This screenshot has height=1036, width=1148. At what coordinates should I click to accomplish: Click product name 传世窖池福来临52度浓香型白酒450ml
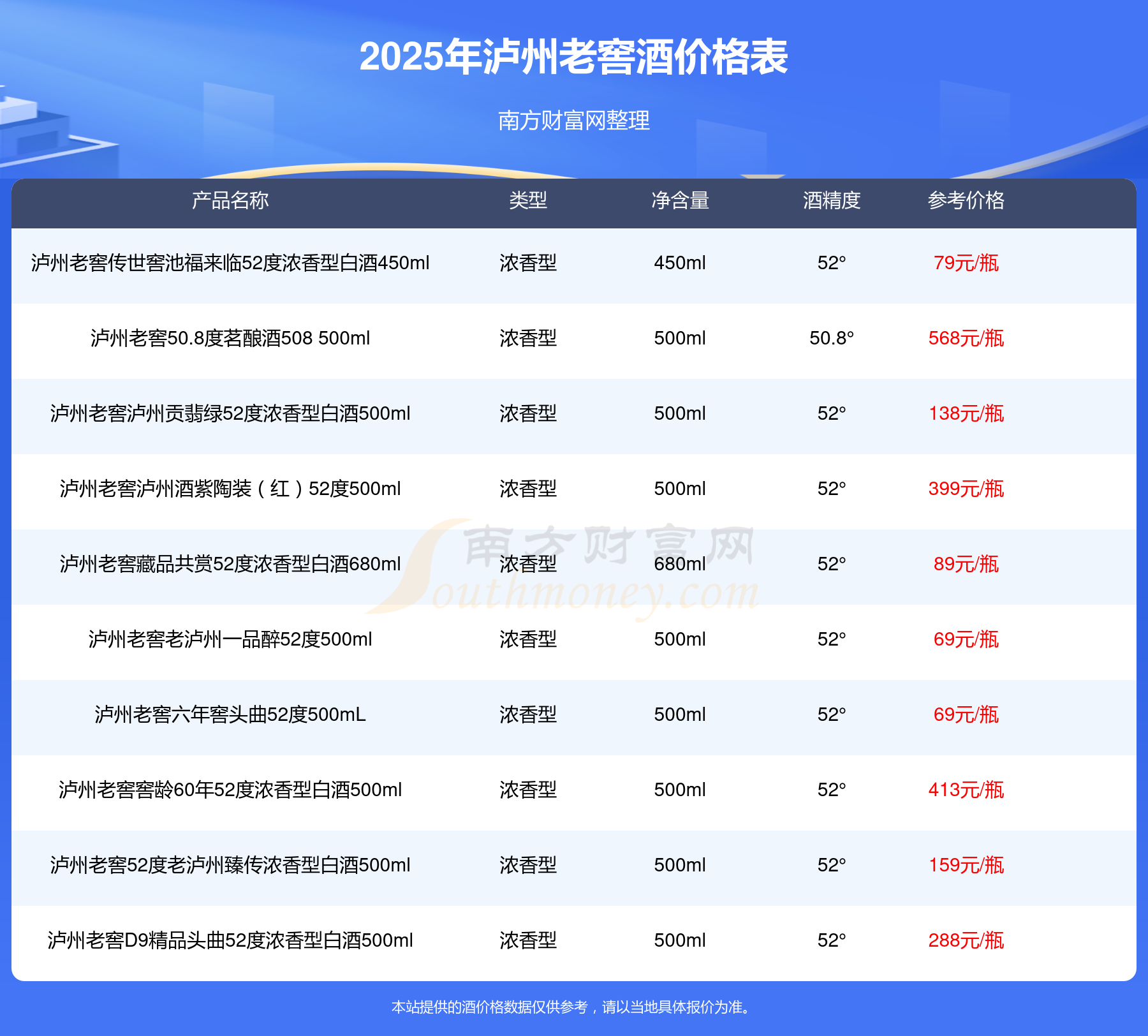(x=268, y=263)
